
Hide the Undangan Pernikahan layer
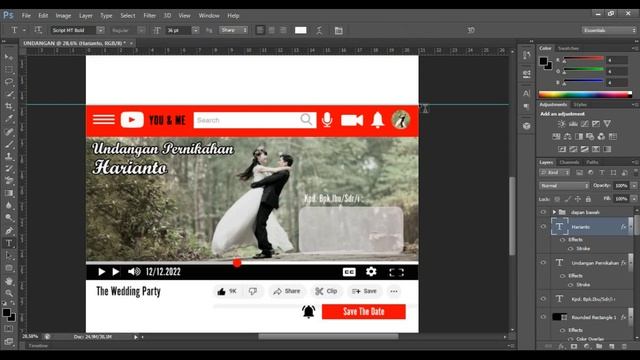pyautogui.click(x=543, y=263)
